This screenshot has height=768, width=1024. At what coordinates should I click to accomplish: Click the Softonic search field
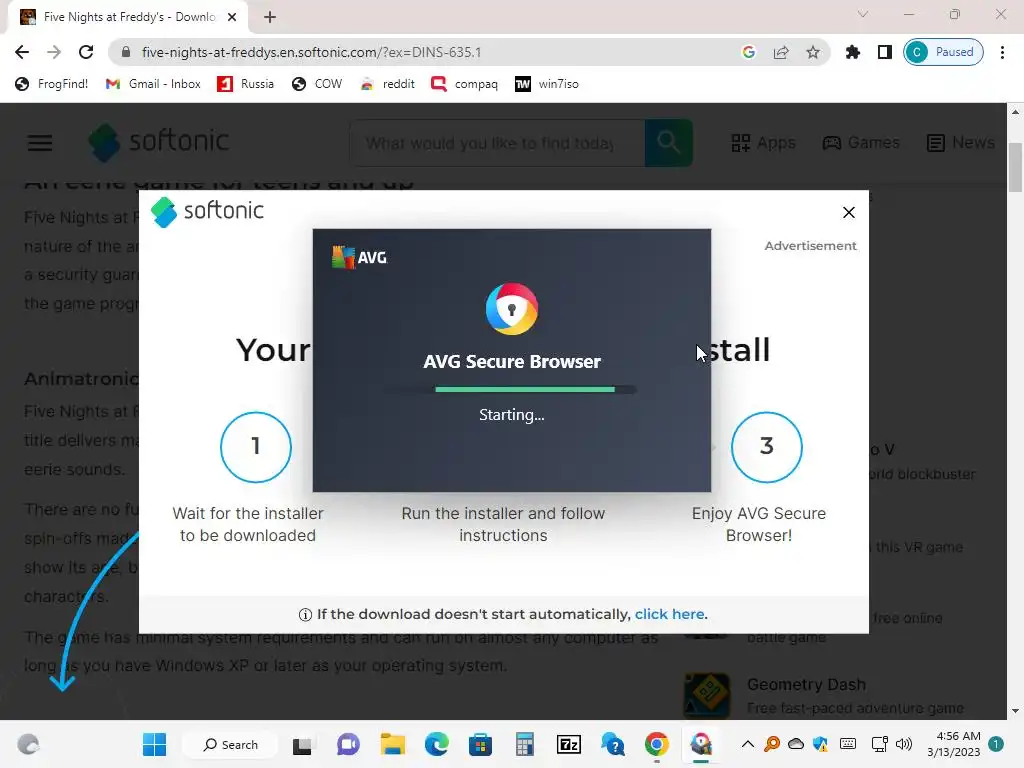tap(497, 143)
